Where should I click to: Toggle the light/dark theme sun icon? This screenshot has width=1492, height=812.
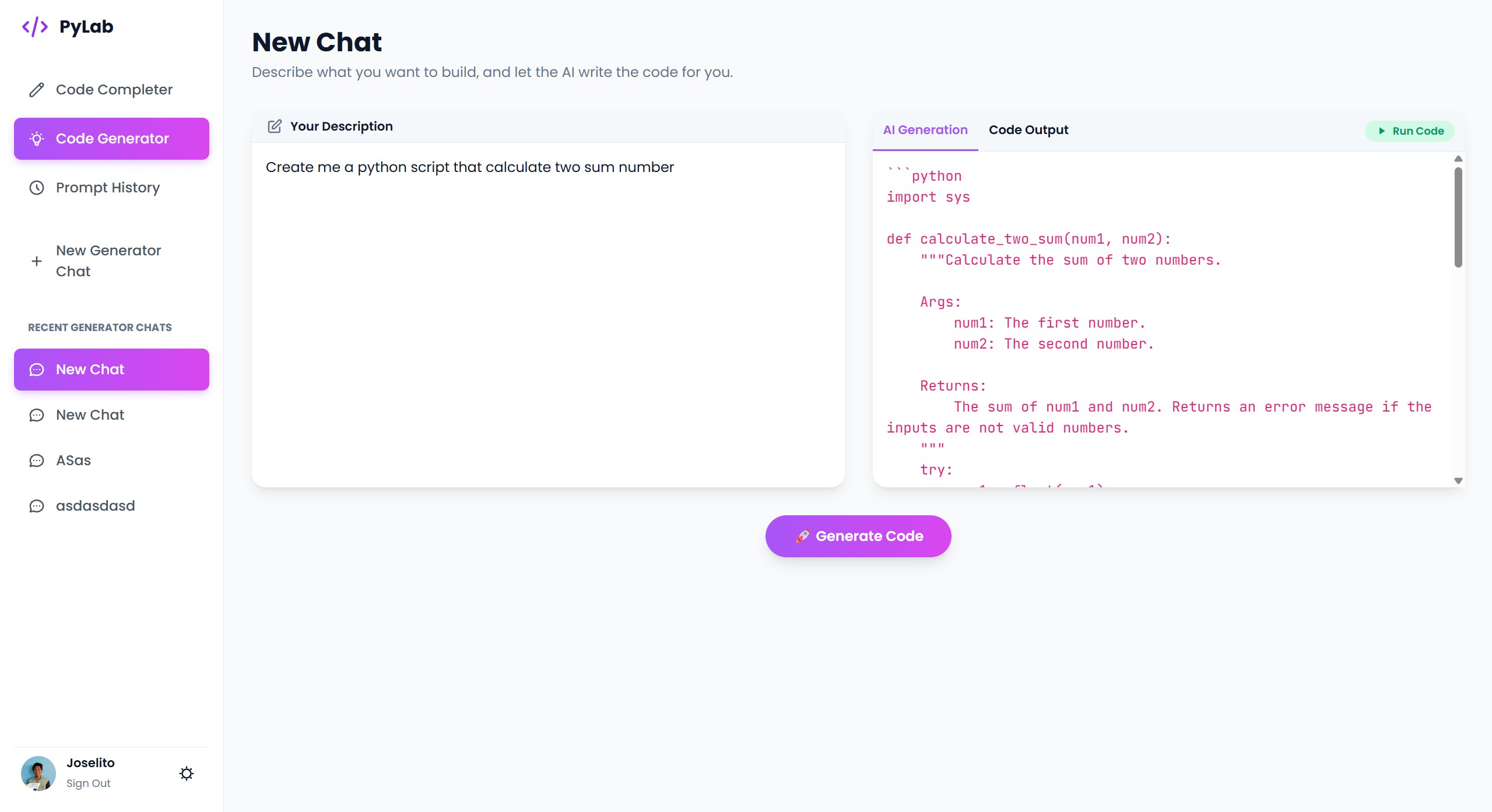click(x=187, y=774)
